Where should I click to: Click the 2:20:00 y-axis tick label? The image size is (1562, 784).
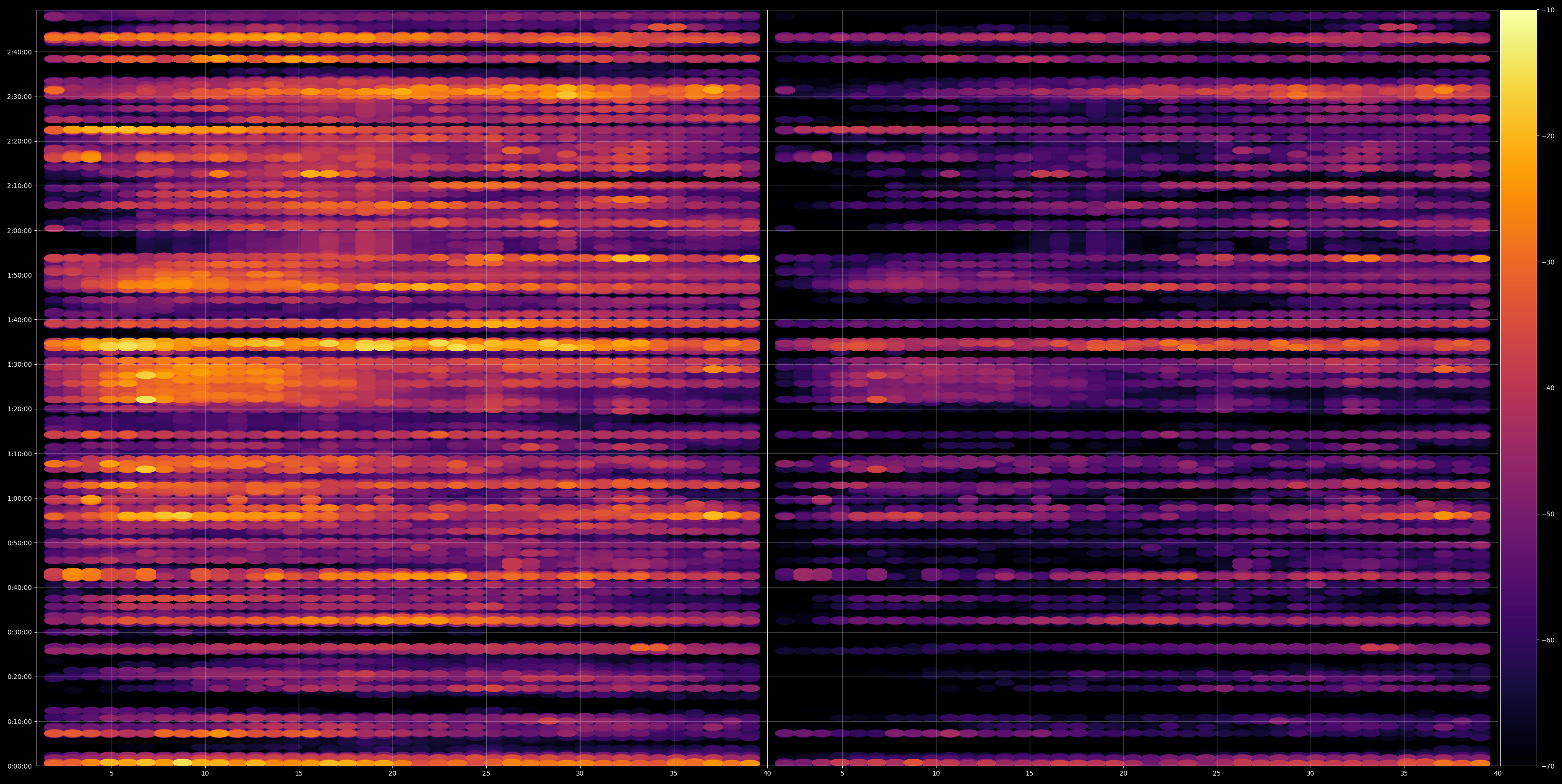19,141
